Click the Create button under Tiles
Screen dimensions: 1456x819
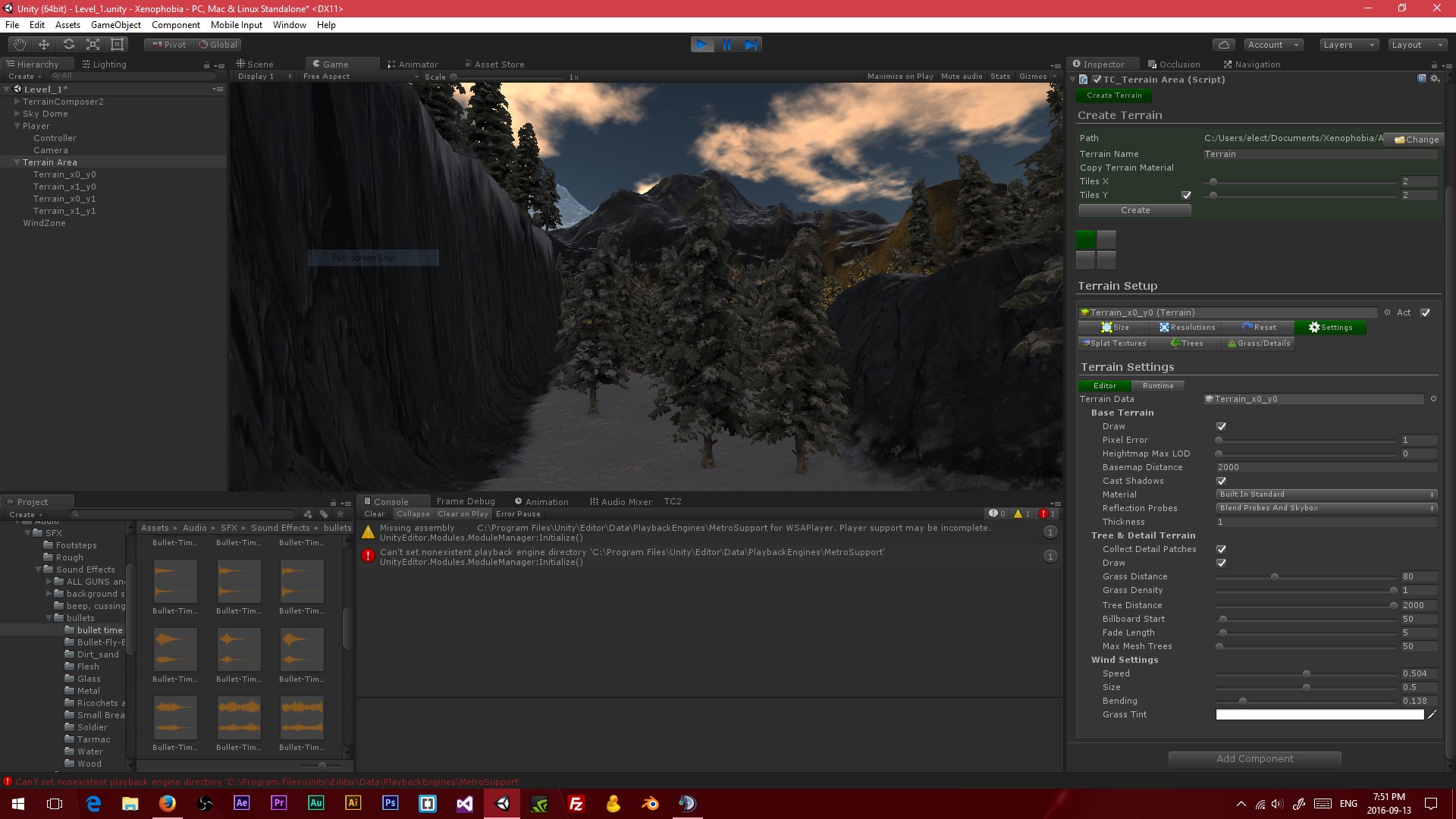(1135, 210)
